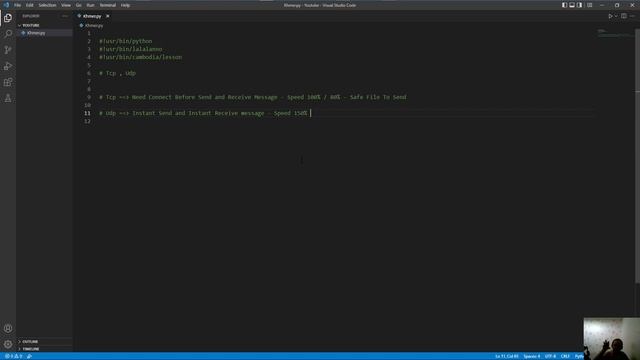Open the Testing flask view
640x360 pixels.
(8, 98)
